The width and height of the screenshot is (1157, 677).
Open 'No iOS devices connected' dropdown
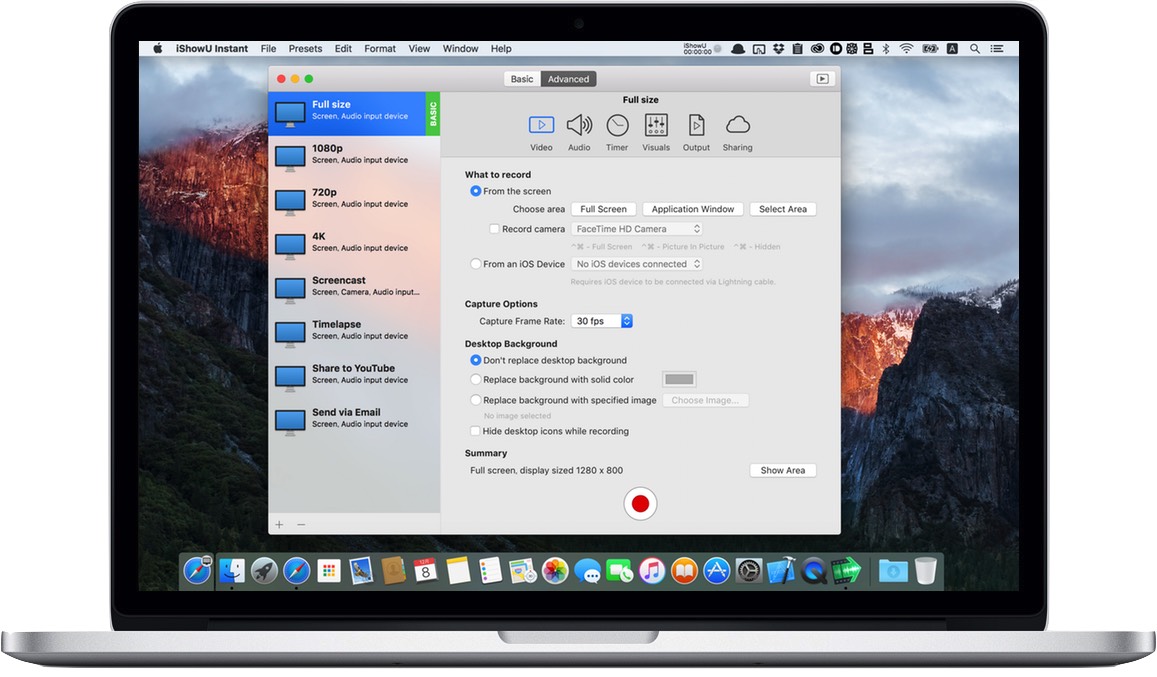coord(637,264)
